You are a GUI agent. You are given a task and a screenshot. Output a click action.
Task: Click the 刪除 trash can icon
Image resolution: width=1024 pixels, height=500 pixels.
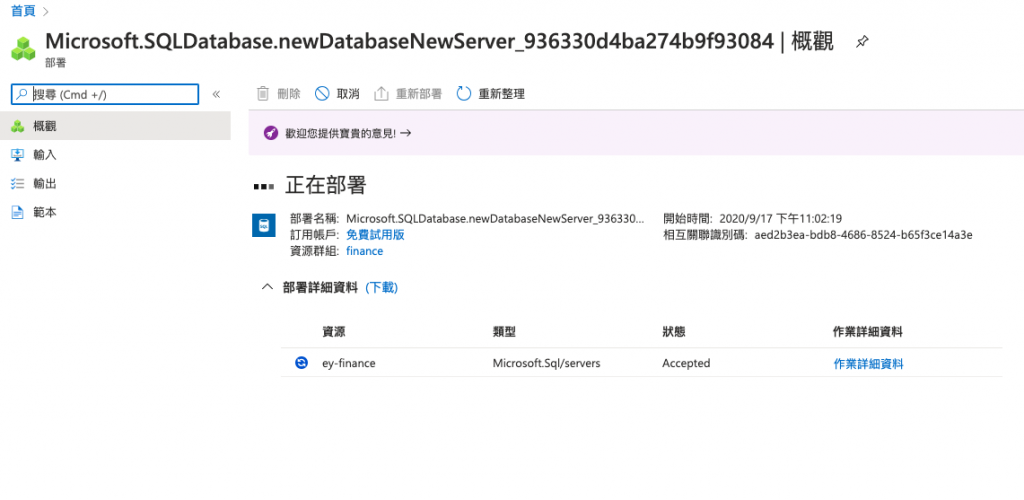point(263,94)
